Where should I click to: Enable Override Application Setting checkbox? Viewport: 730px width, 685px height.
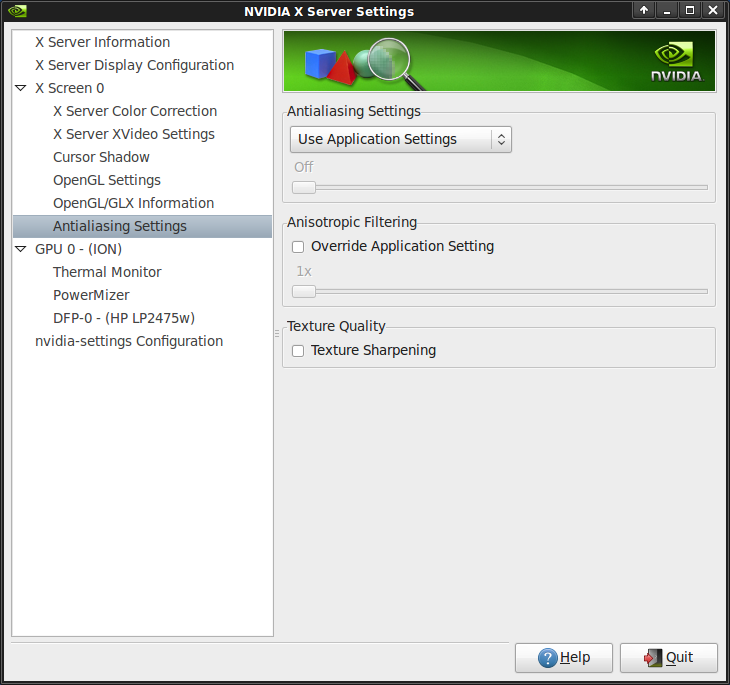[298, 247]
